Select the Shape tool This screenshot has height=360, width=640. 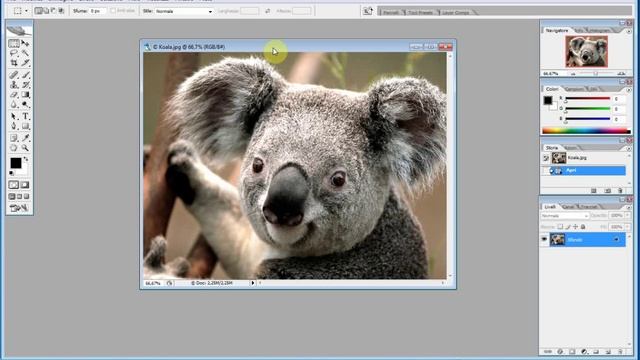[x=25, y=127]
